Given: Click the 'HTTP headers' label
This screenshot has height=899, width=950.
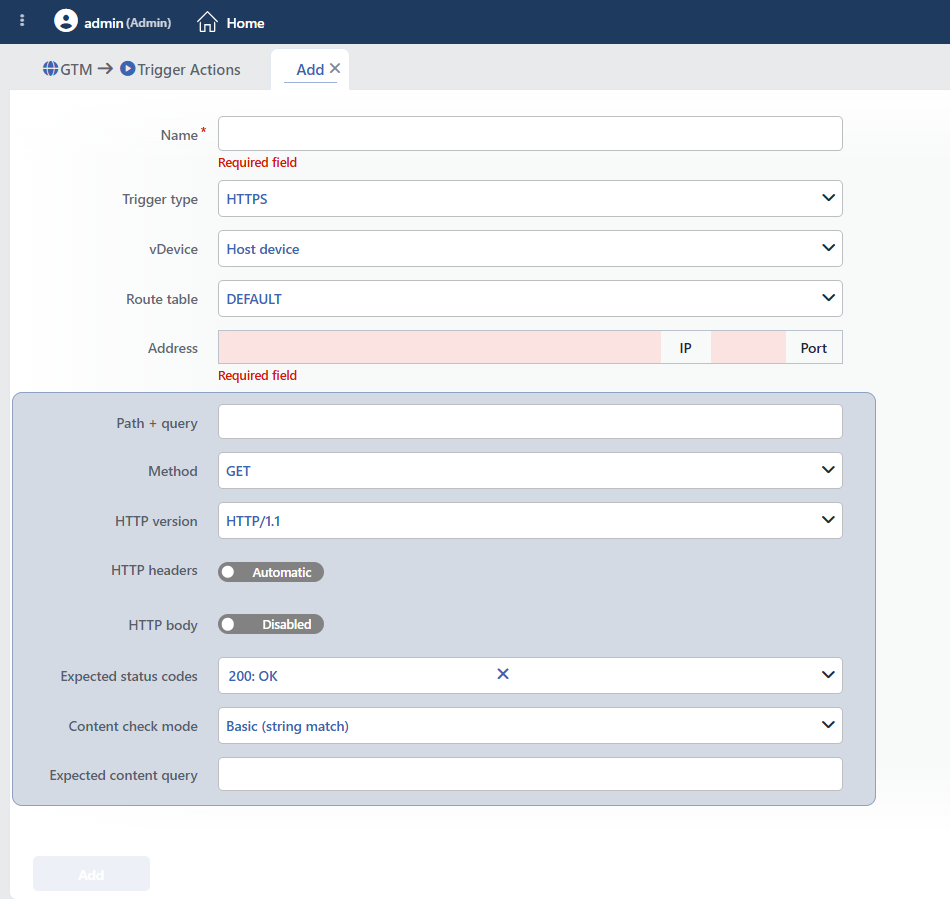Looking at the screenshot, I should pyautogui.click(x=154, y=570).
